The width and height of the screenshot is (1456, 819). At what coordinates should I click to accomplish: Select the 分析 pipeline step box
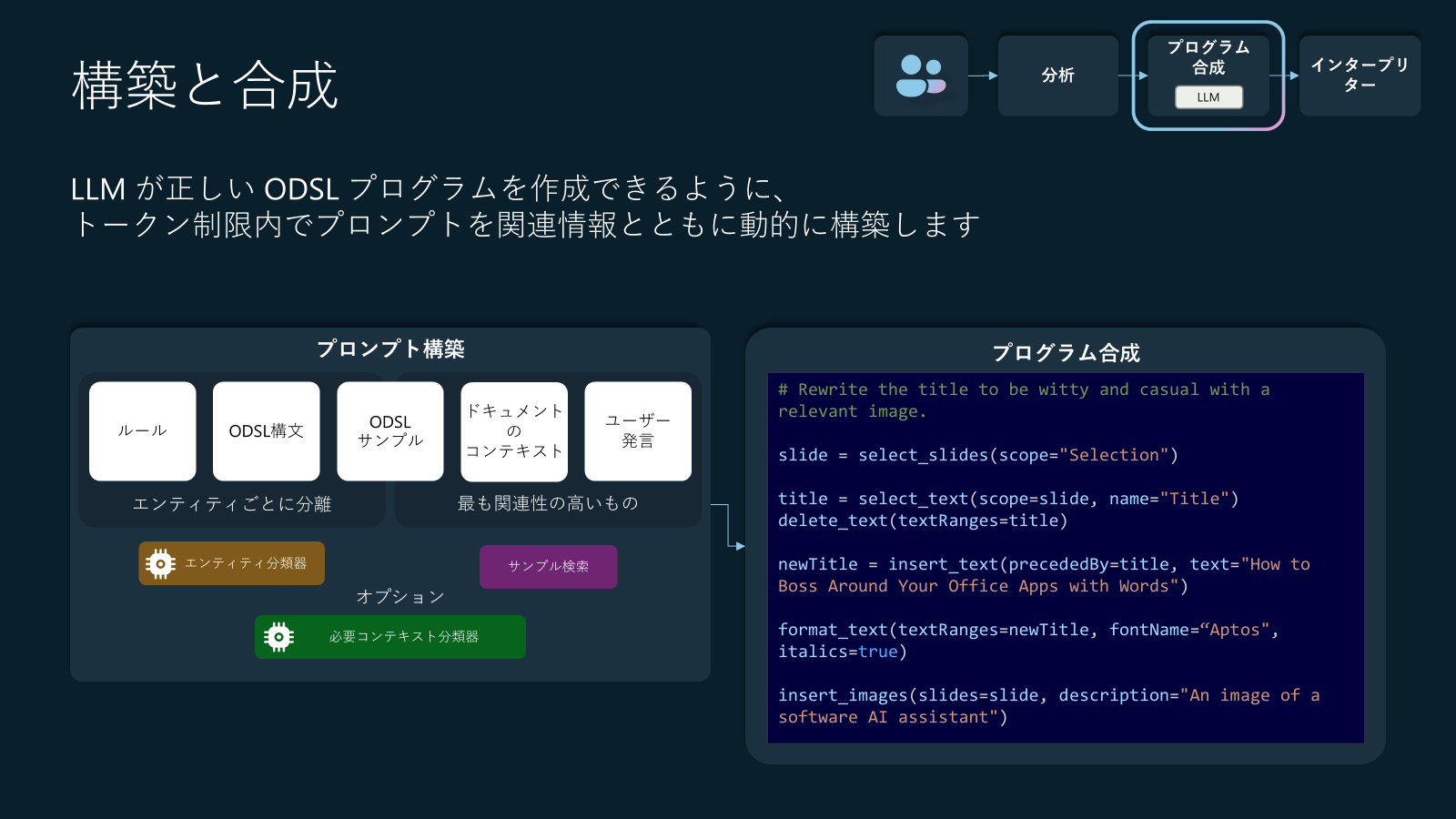[x=1057, y=76]
